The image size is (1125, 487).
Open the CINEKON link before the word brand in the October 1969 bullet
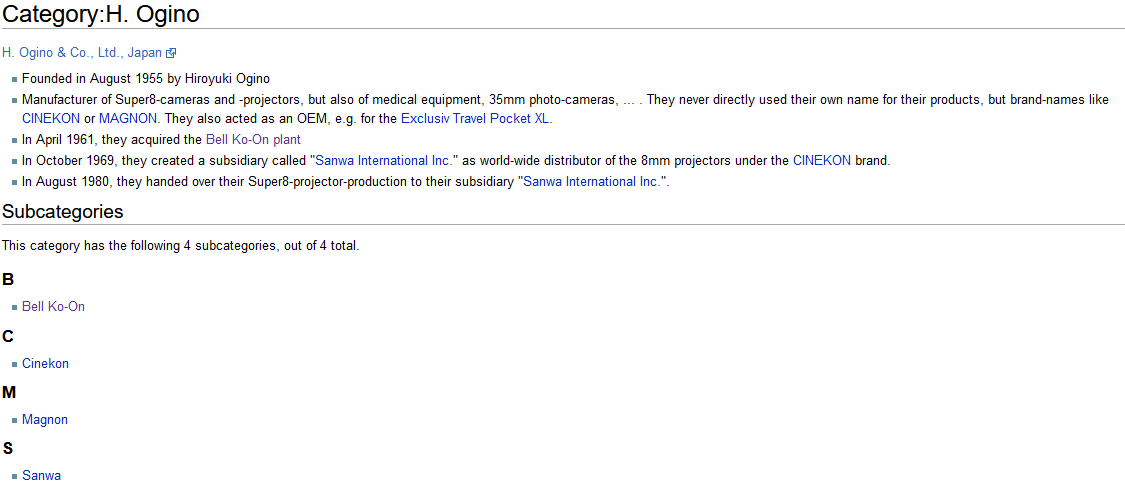(x=822, y=161)
